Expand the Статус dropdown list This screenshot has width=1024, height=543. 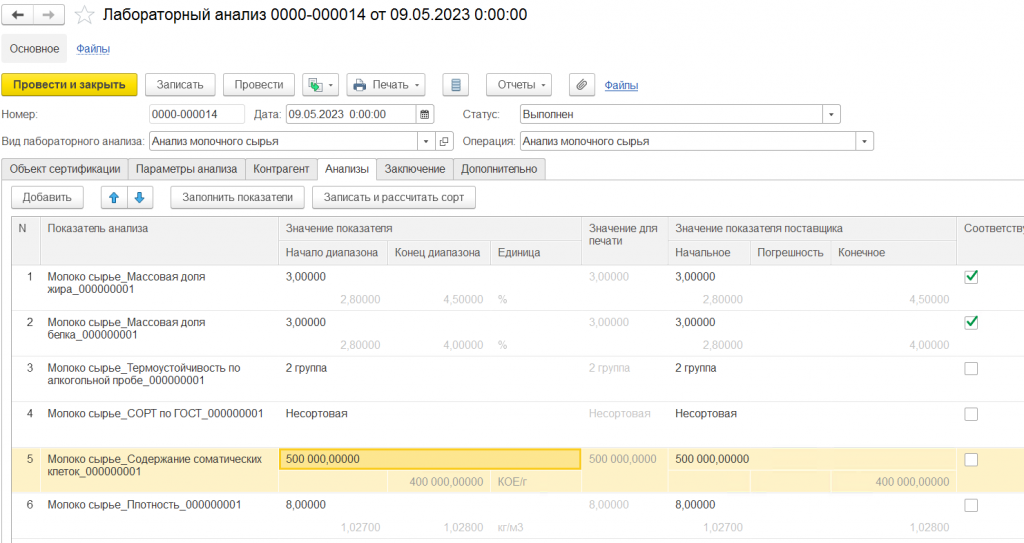pos(831,114)
